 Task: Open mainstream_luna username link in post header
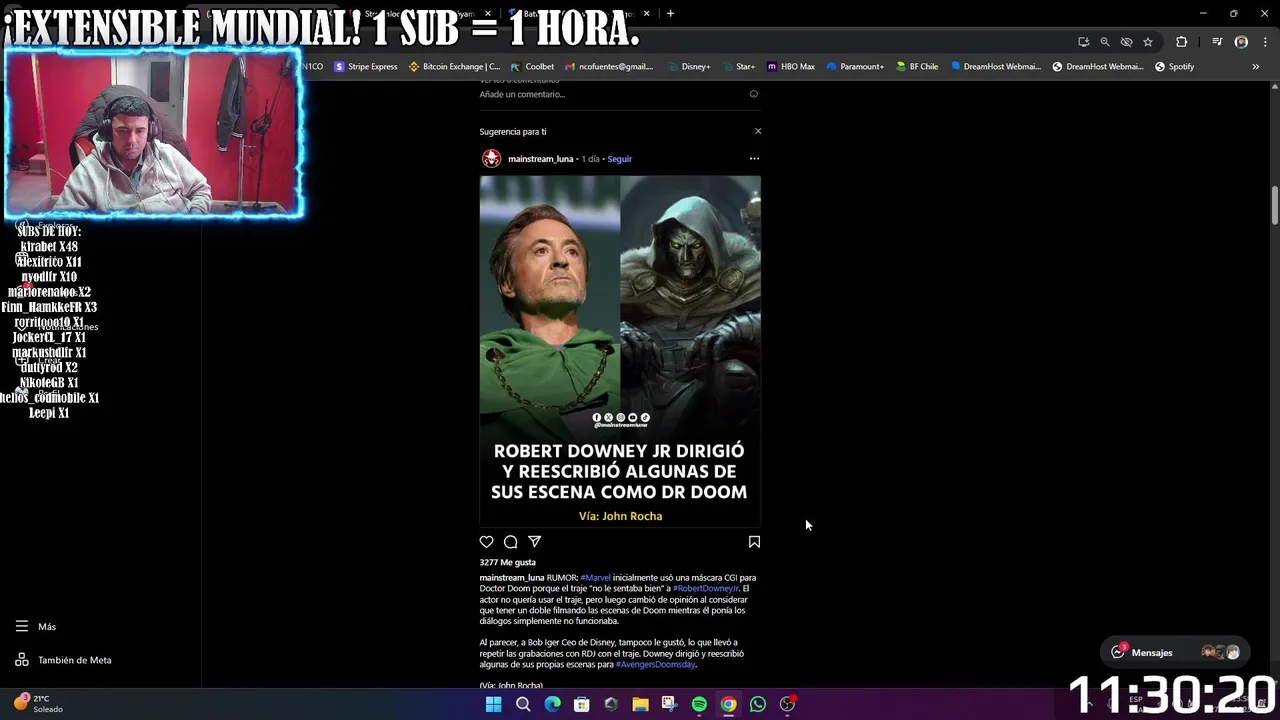click(x=540, y=159)
